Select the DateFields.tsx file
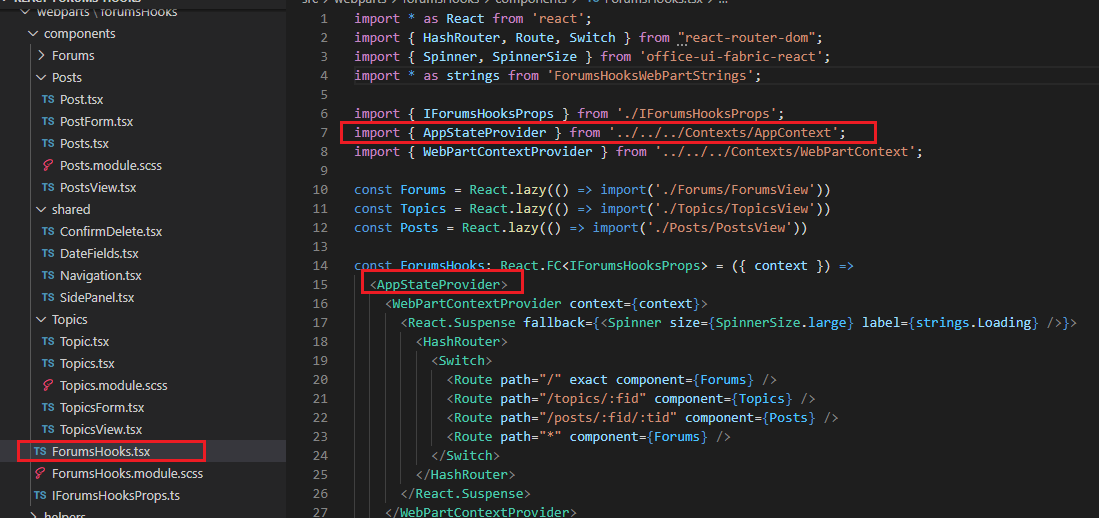The height and width of the screenshot is (518, 1099). [x=99, y=253]
